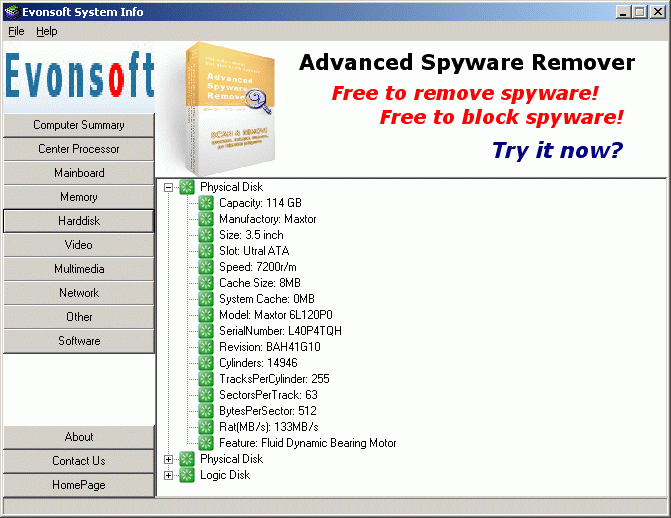The width and height of the screenshot is (671, 518).
Task: Click the green icon beside Logic Disk
Action: [187, 475]
